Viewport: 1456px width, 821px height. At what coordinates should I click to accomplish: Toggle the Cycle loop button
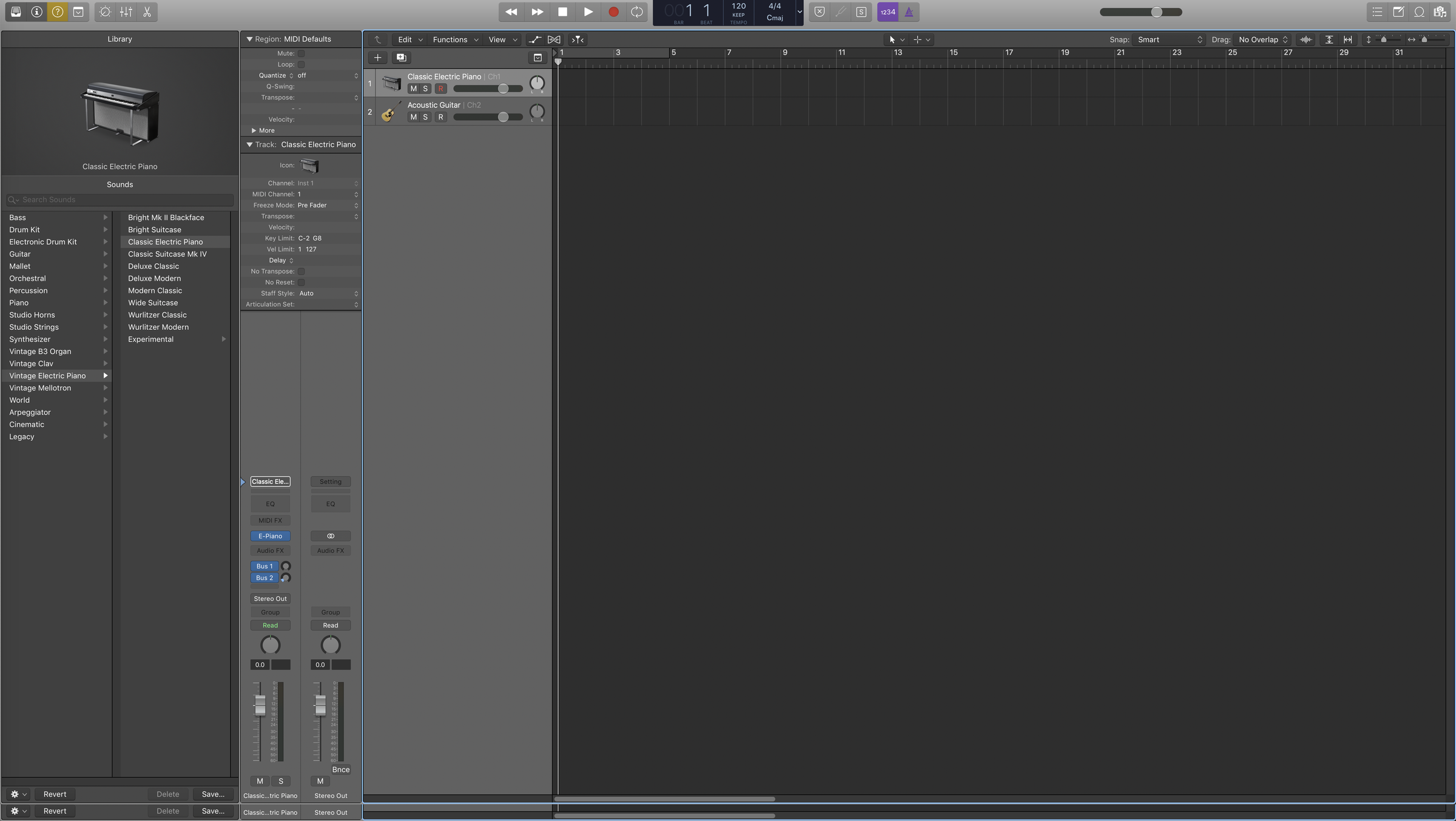[x=636, y=12]
